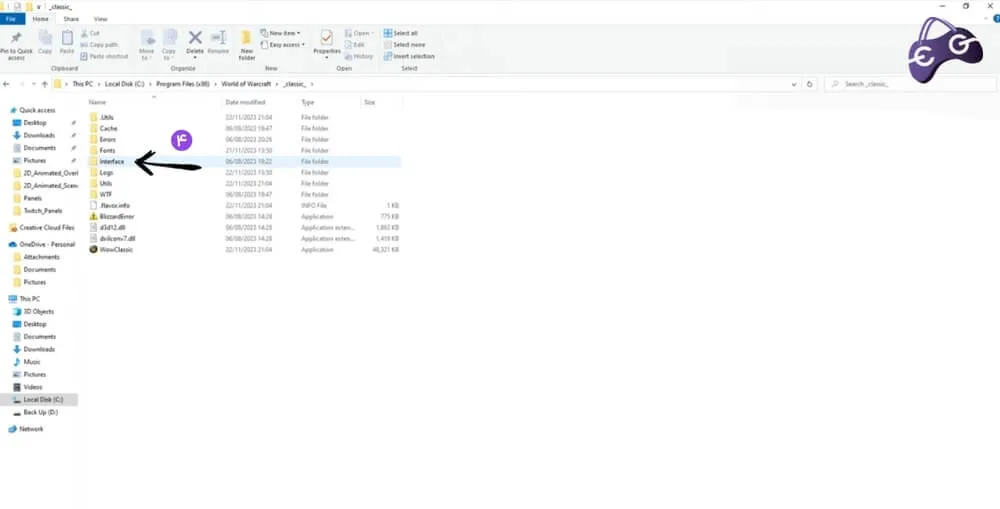Click the History command in the ribbon

click(x=359, y=56)
